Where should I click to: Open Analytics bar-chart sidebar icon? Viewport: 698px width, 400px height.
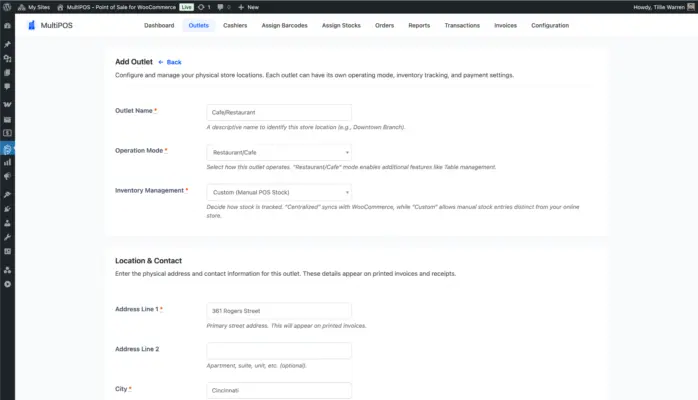(x=7, y=162)
